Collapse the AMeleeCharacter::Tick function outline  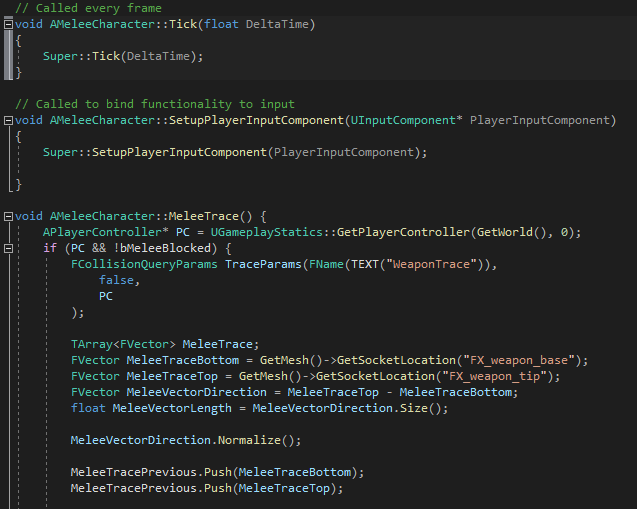[x=8, y=24]
